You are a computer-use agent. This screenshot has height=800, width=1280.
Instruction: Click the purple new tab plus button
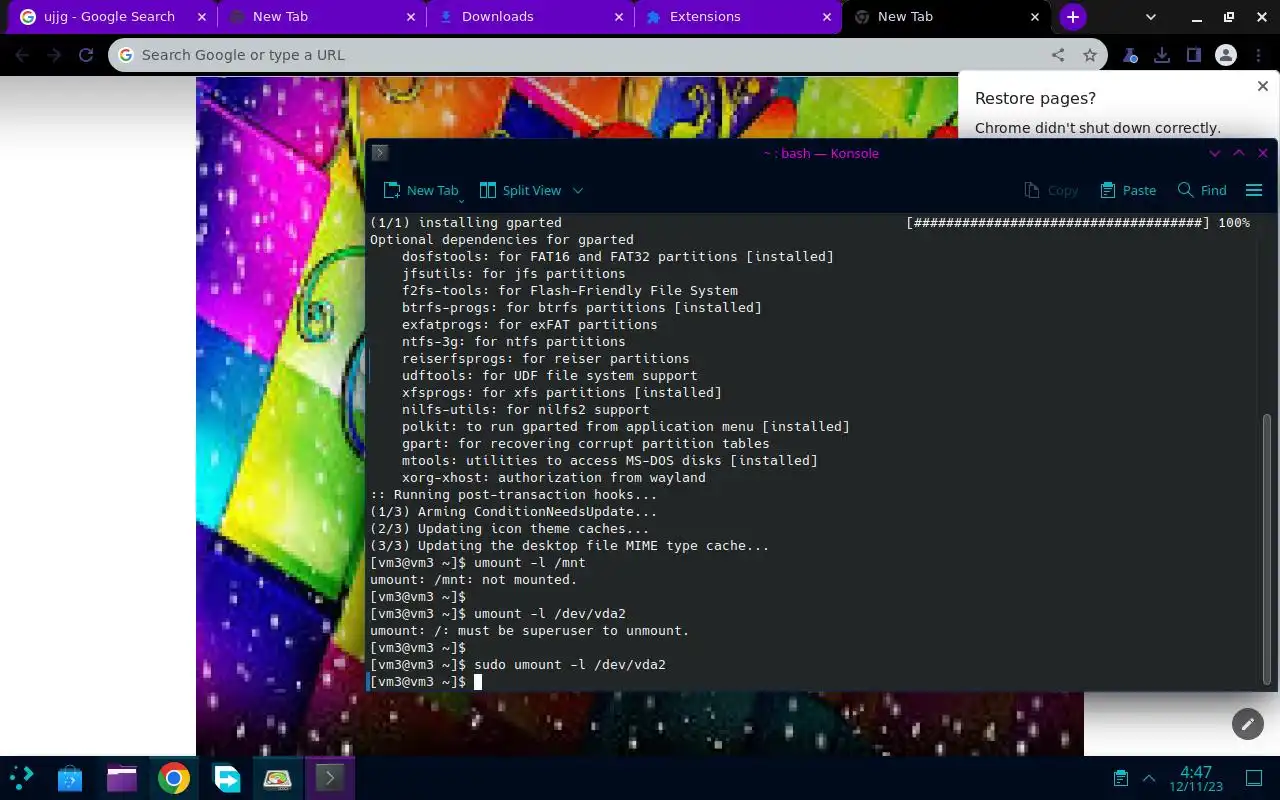(x=1073, y=17)
